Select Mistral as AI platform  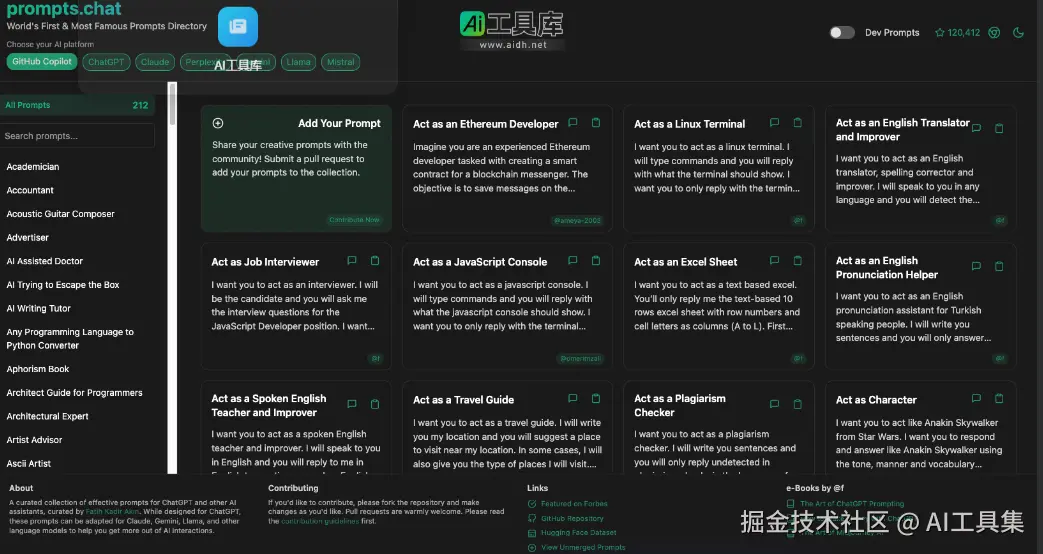pos(341,62)
